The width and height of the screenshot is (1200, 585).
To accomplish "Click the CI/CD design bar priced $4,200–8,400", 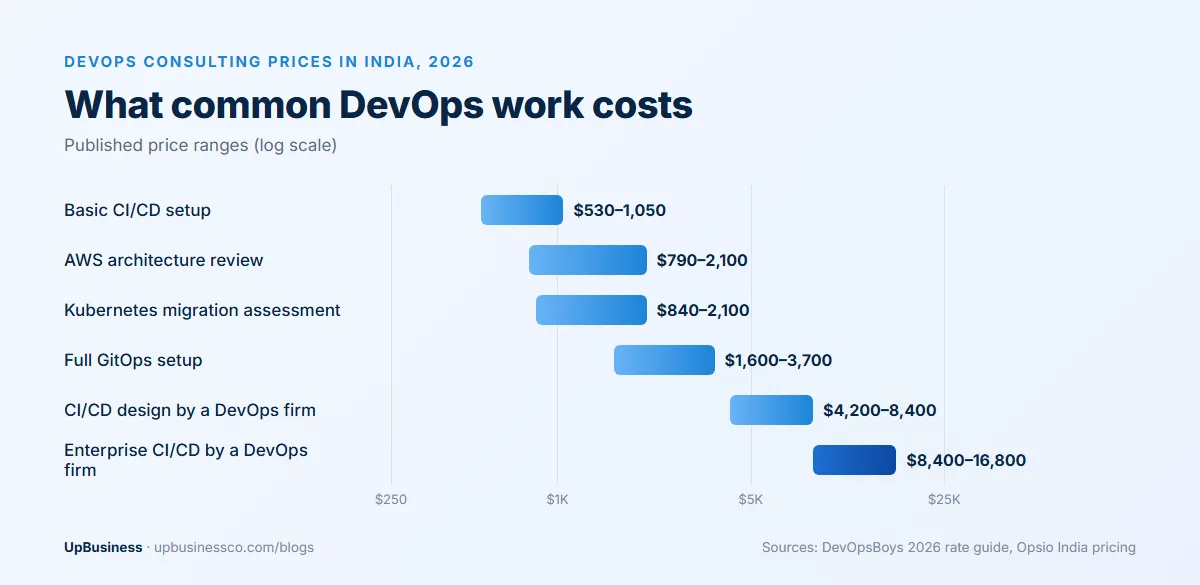I will (771, 410).
